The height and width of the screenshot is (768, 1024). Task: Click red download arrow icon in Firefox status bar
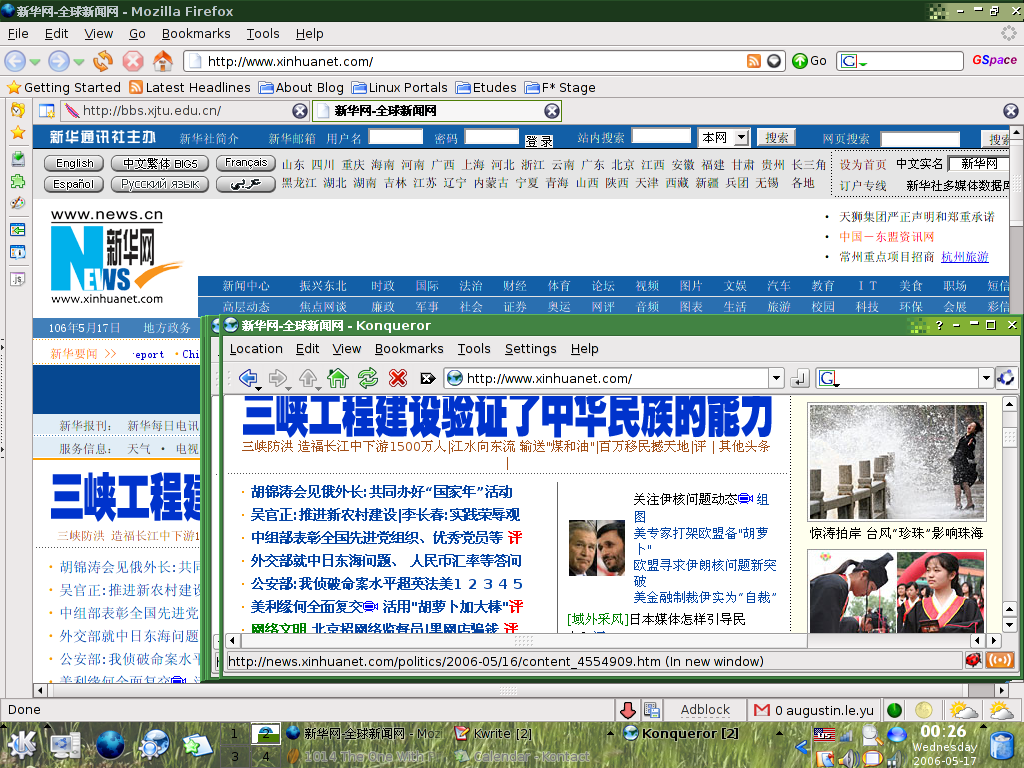click(x=628, y=710)
